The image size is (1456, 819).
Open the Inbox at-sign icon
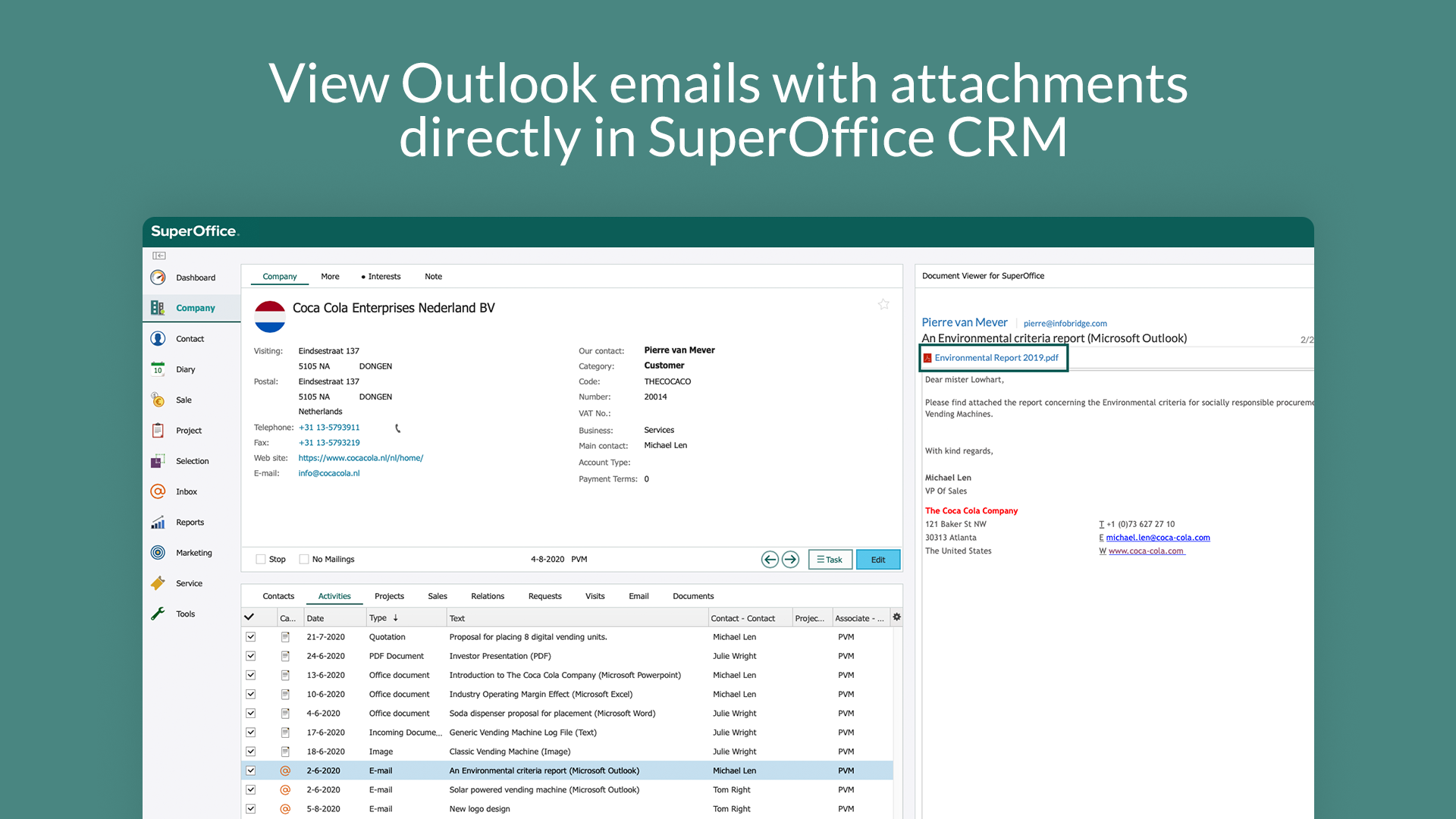[x=158, y=491]
